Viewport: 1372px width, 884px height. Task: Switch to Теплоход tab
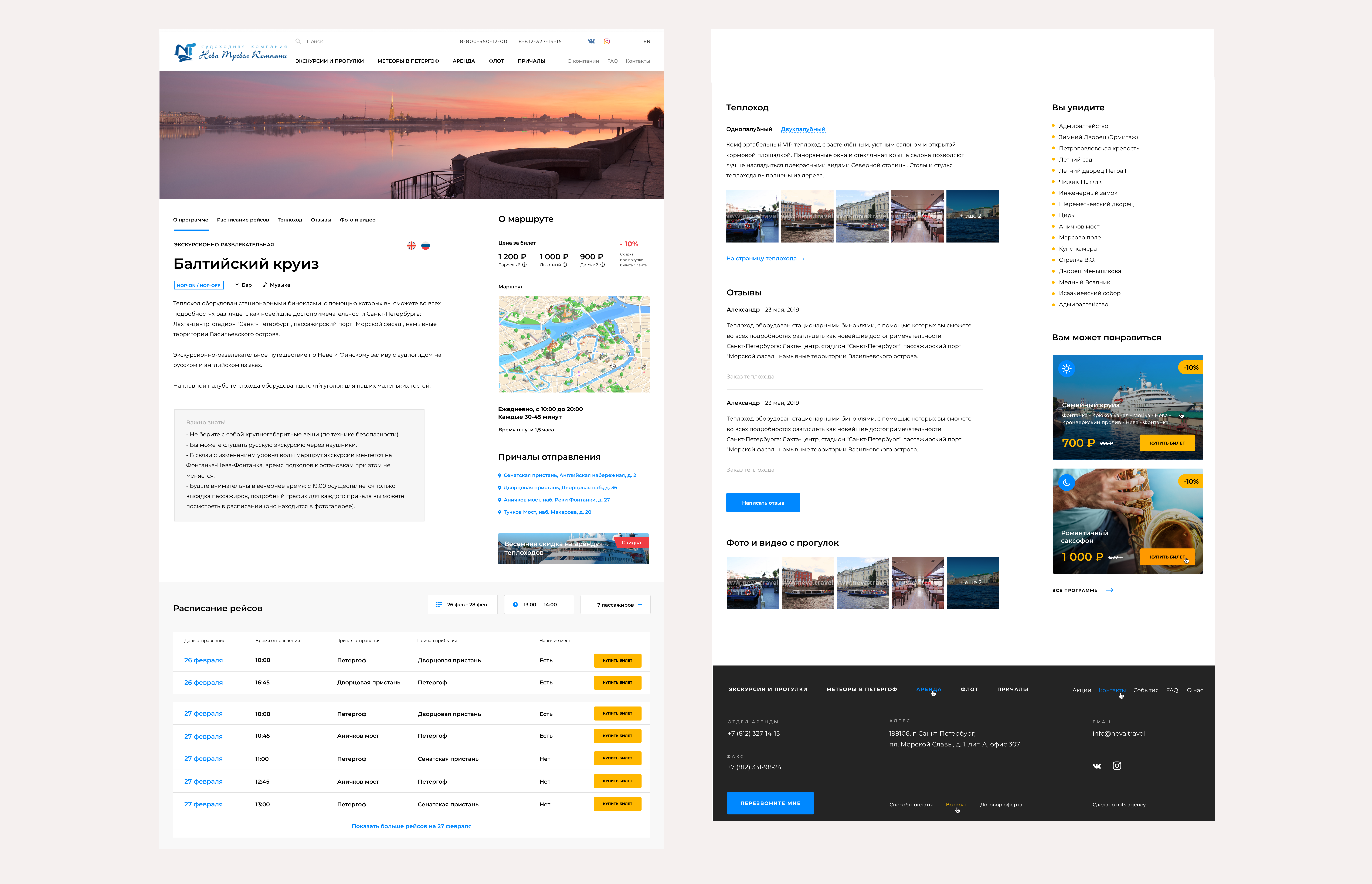(290, 220)
